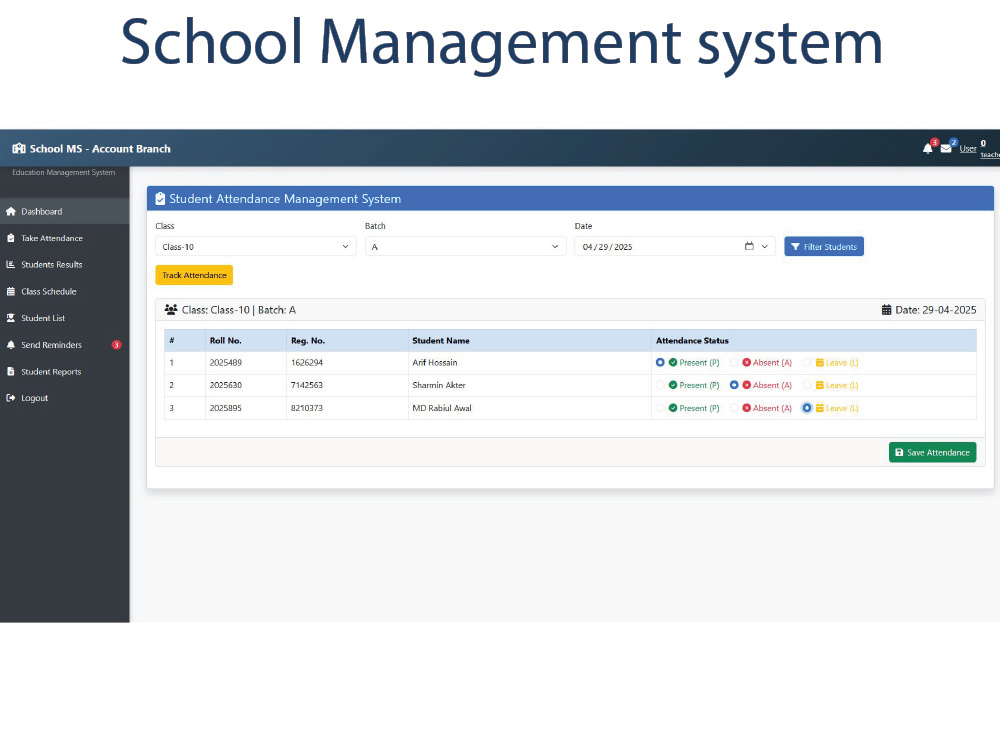Click student name Sharmin Akter
Viewport: 1000px width, 750px height.
click(439, 385)
